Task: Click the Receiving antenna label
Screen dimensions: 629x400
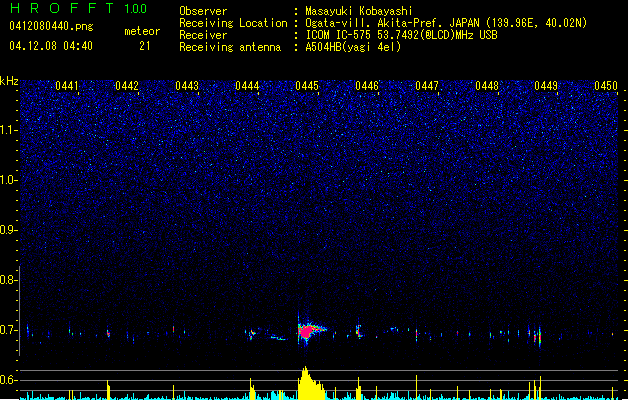Action: 230,47
